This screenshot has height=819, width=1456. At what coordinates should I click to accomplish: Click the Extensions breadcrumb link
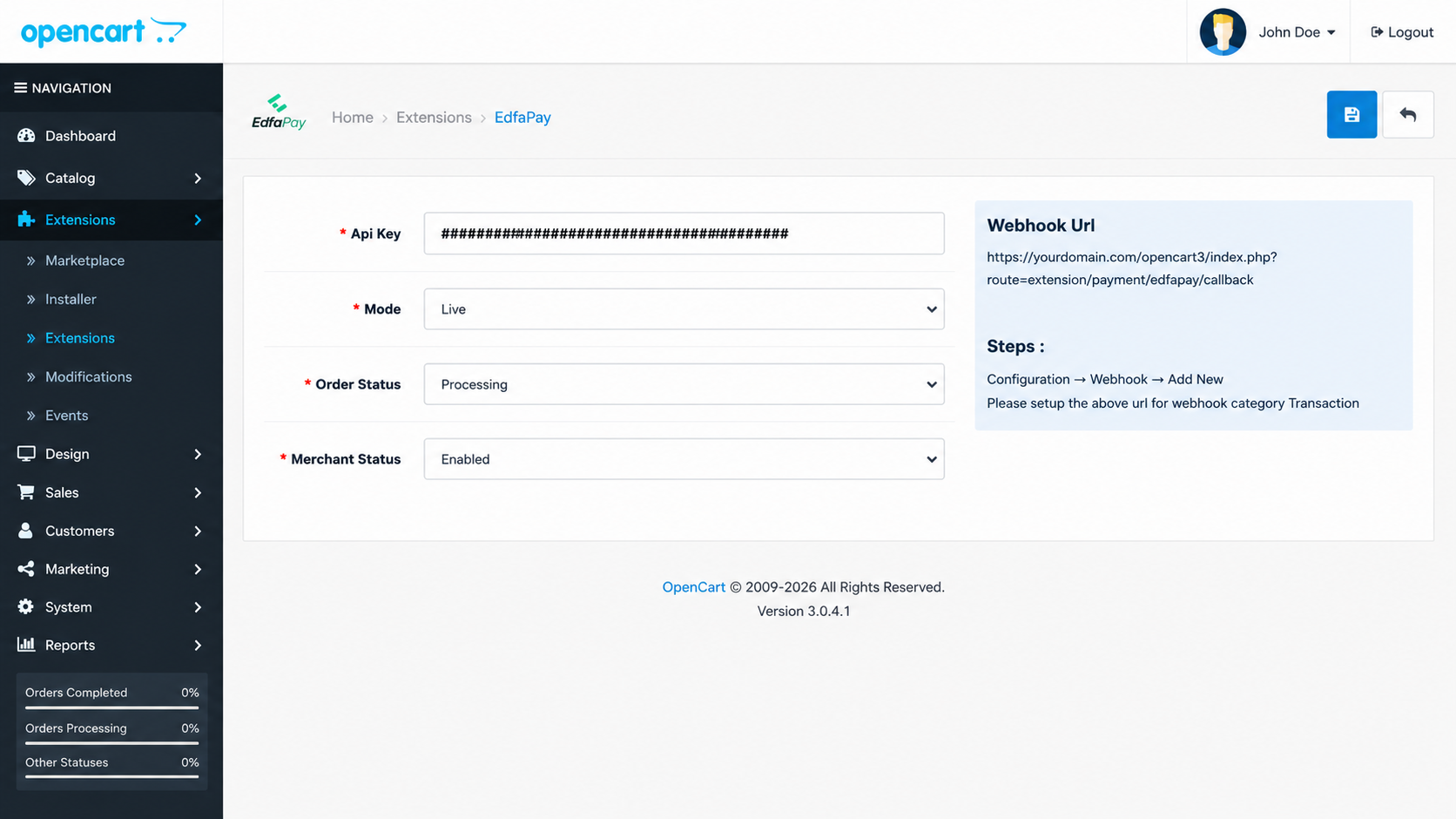coord(434,118)
